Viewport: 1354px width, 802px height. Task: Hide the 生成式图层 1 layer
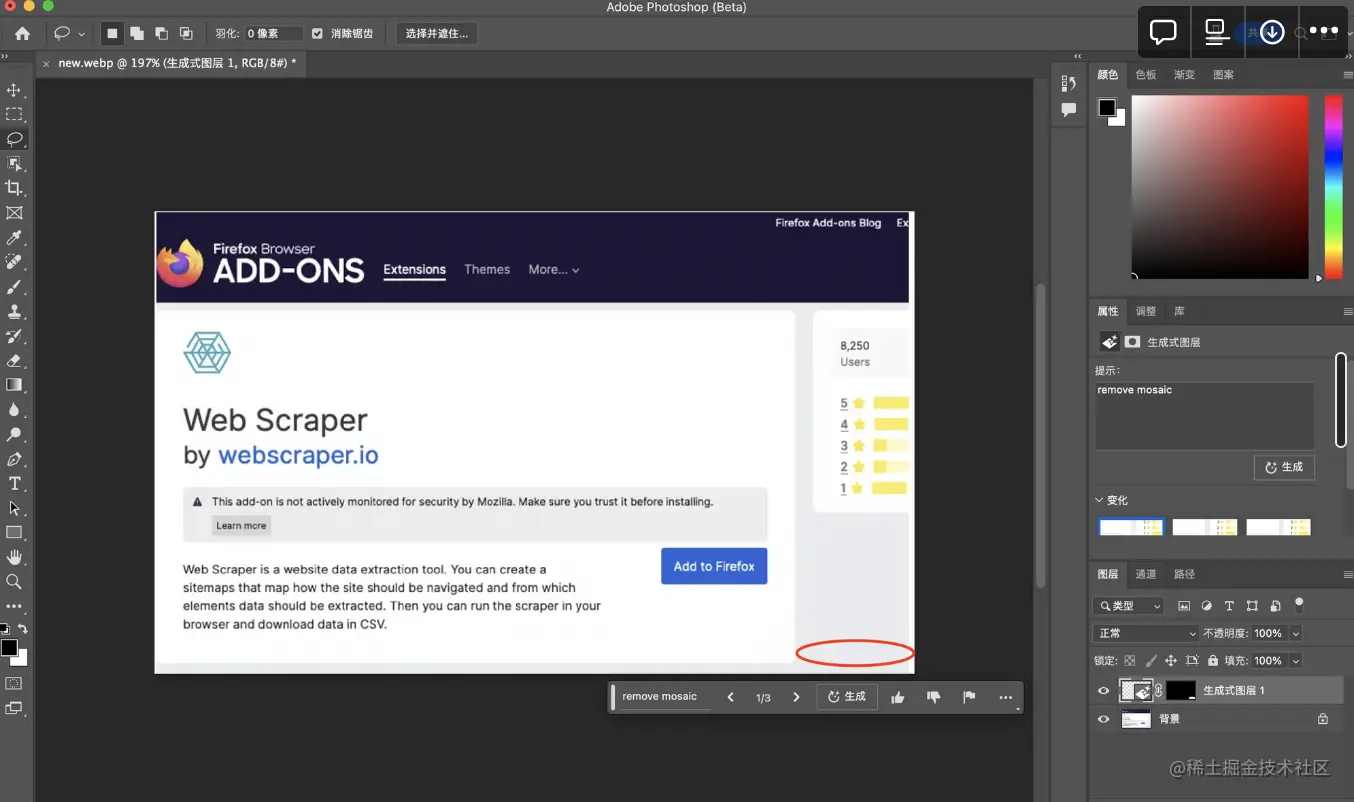(1103, 690)
